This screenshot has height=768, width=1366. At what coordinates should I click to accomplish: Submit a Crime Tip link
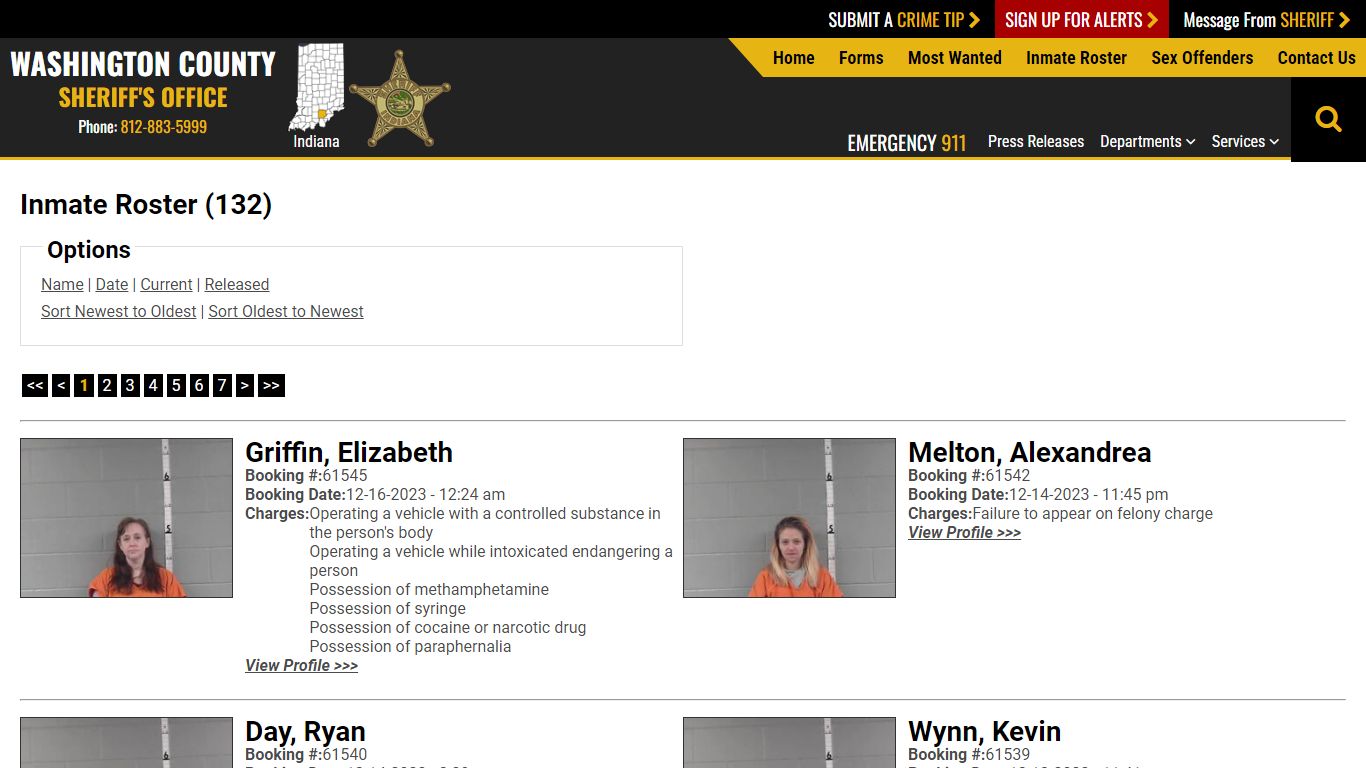pyautogui.click(x=904, y=20)
